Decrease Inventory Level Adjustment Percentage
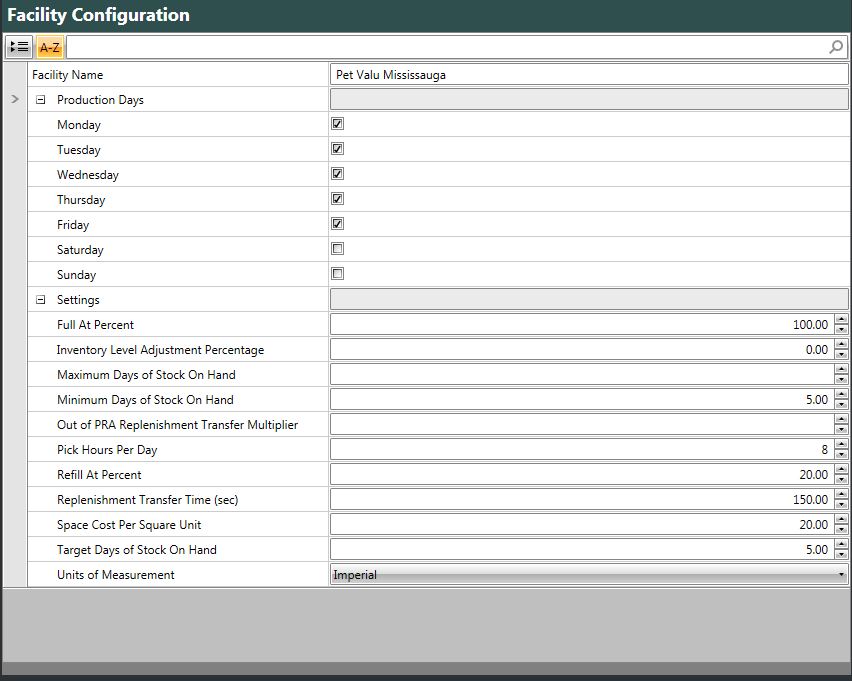The height and width of the screenshot is (681, 852). (x=841, y=355)
